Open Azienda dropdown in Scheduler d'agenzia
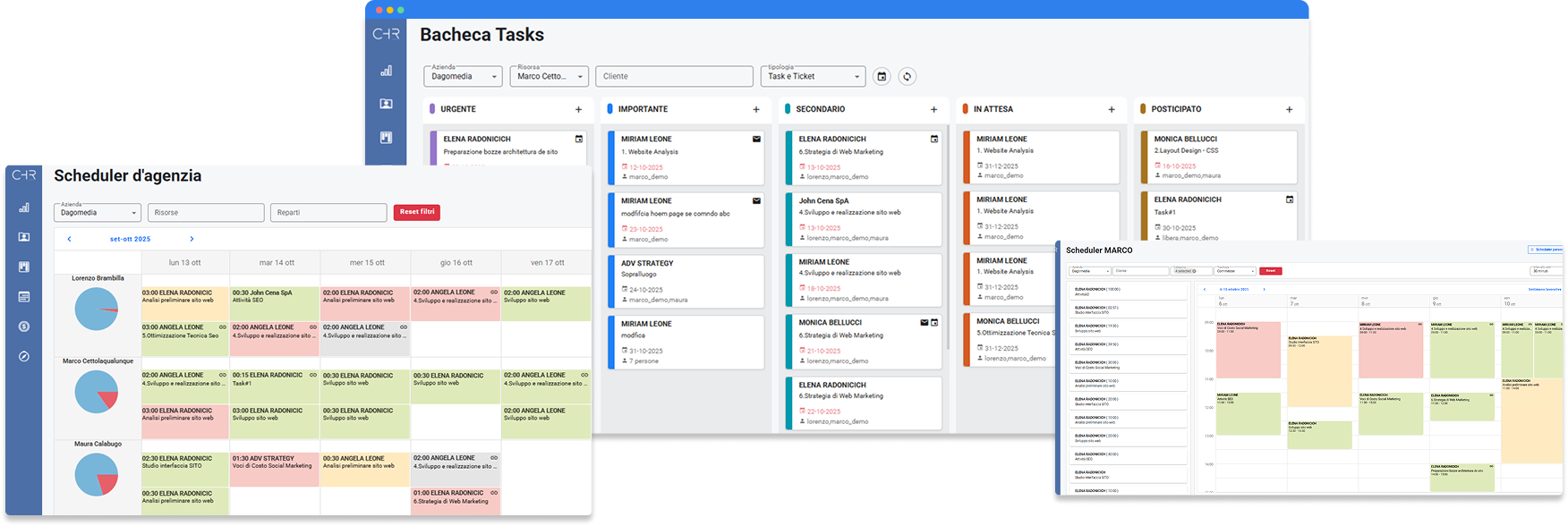This screenshot has height=526, width=1568. tap(98, 212)
